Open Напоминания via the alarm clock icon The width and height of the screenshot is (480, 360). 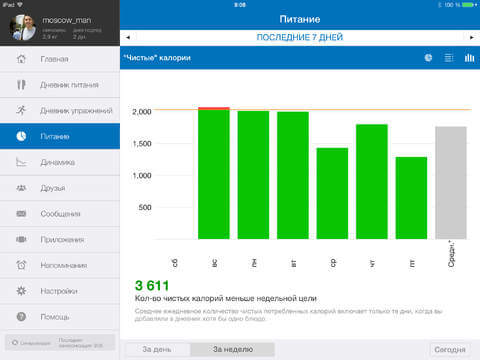pos(21,265)
